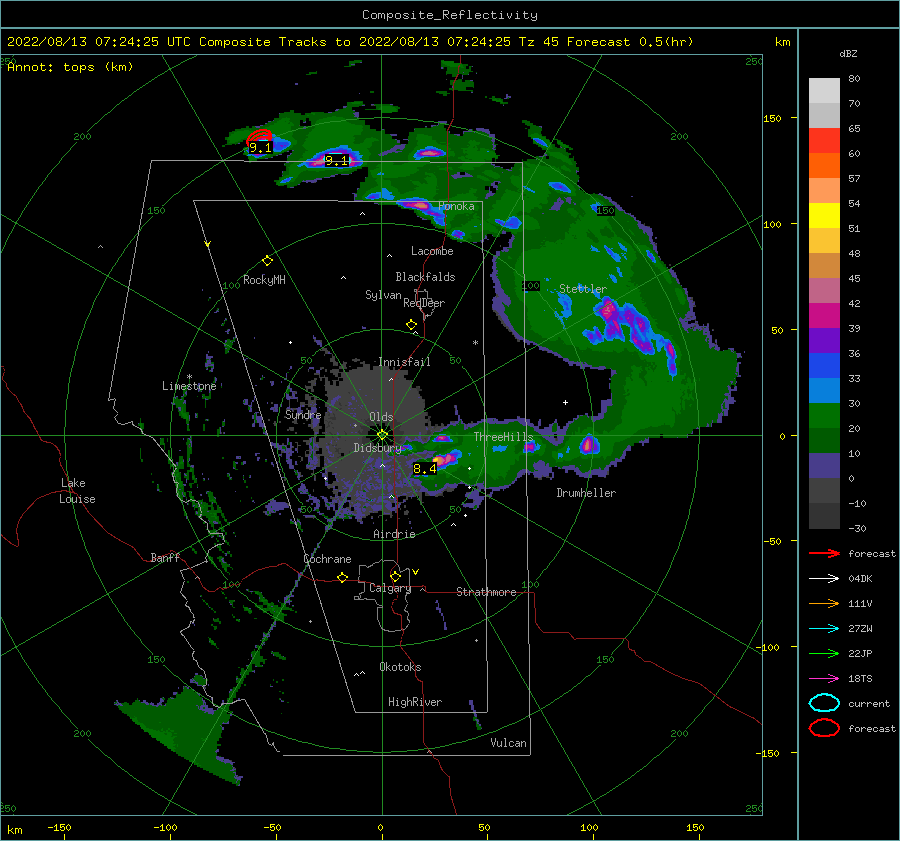Click the red forecast arrow in legend
The image size is (900, 841).
click(824, 553)
